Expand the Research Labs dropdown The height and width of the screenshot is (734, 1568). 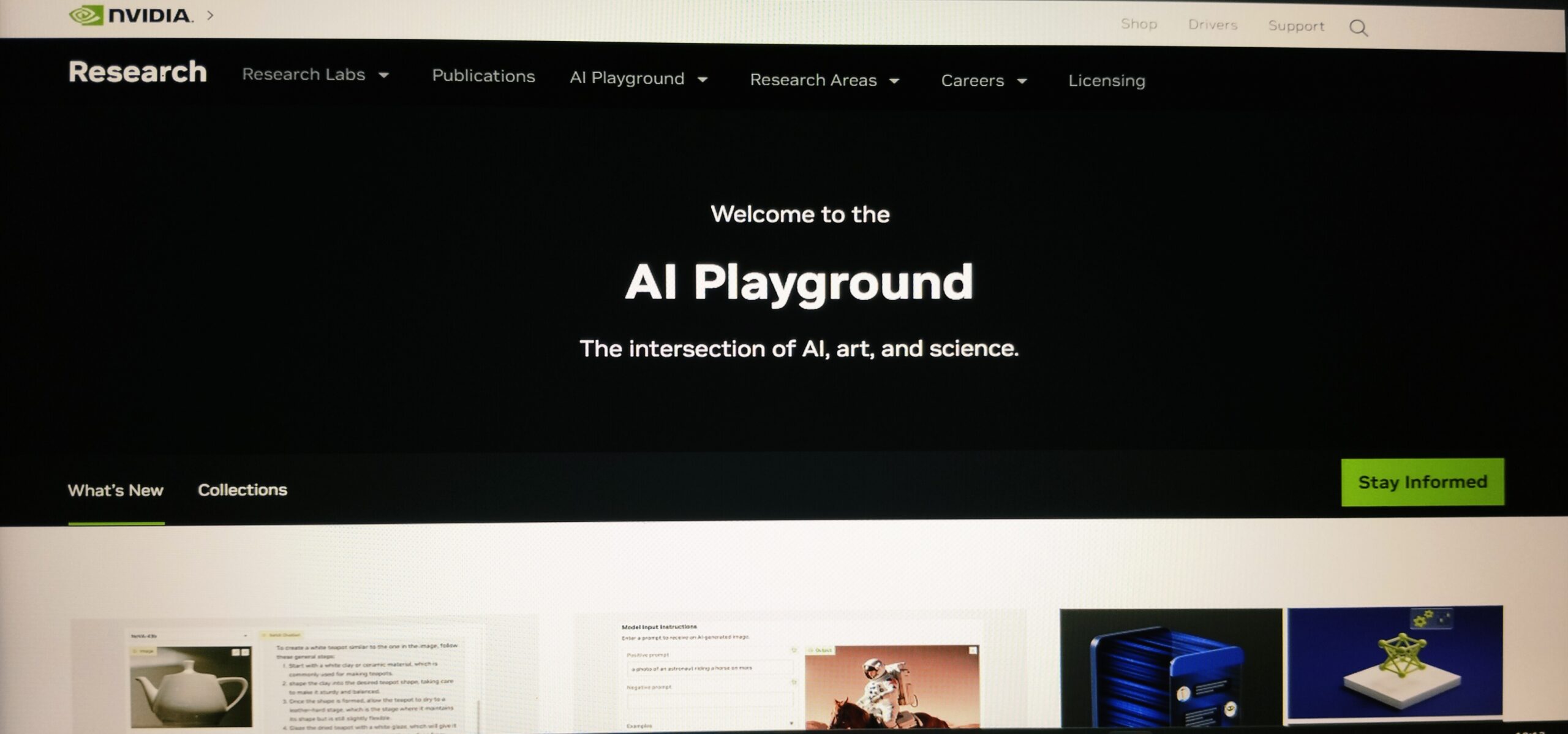[x=316, y=75]
